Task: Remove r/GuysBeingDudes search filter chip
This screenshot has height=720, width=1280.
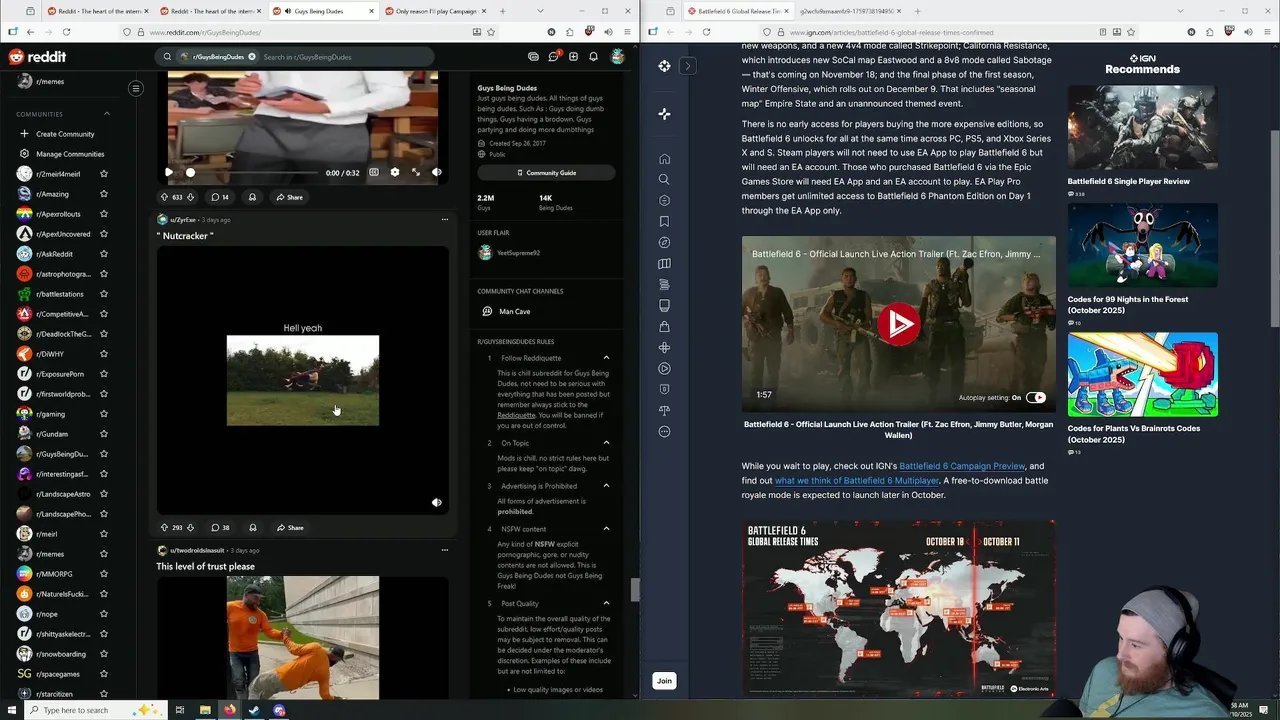Action: (x=252, y=57)
